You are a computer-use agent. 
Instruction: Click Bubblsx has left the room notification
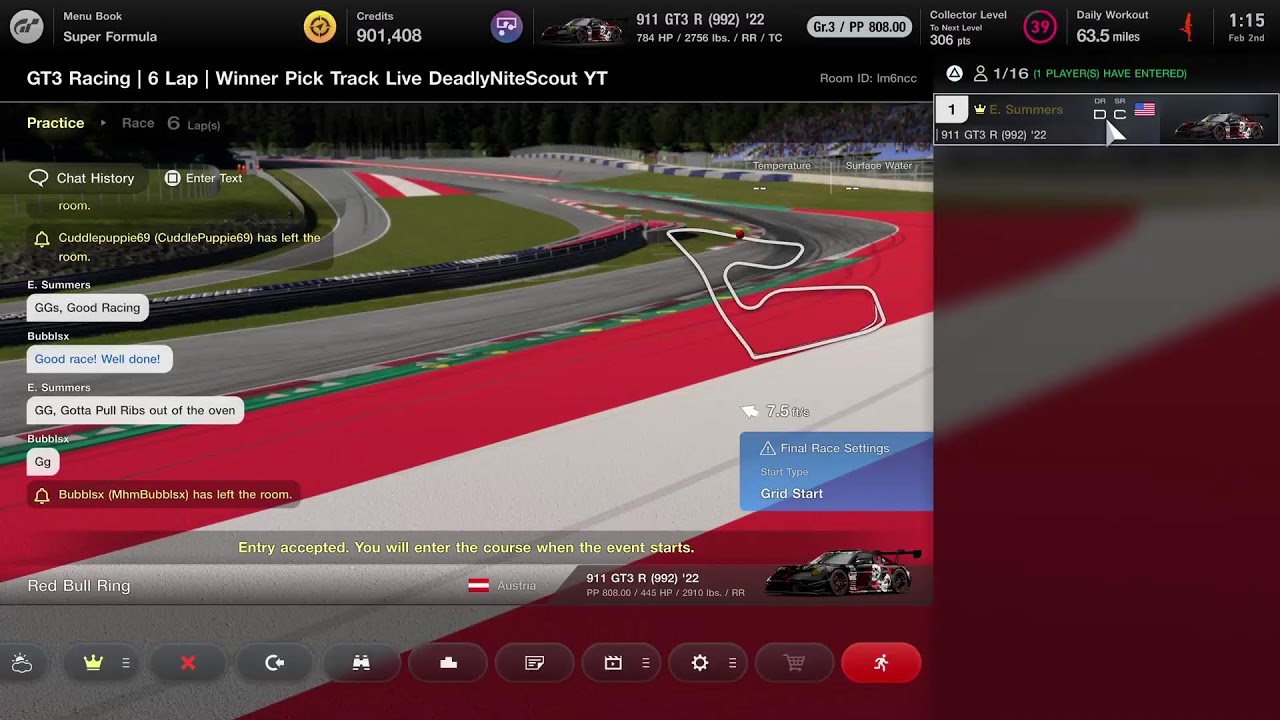pyautogui.click(x=163, y=495)
